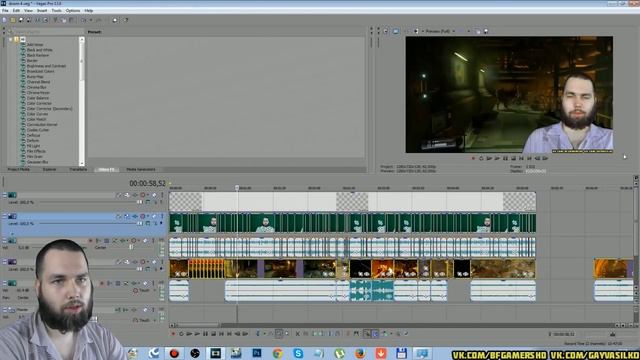Click Play button in timeline transport bar
This screenshot has width=640, height=360.
[x=198, y=334]
